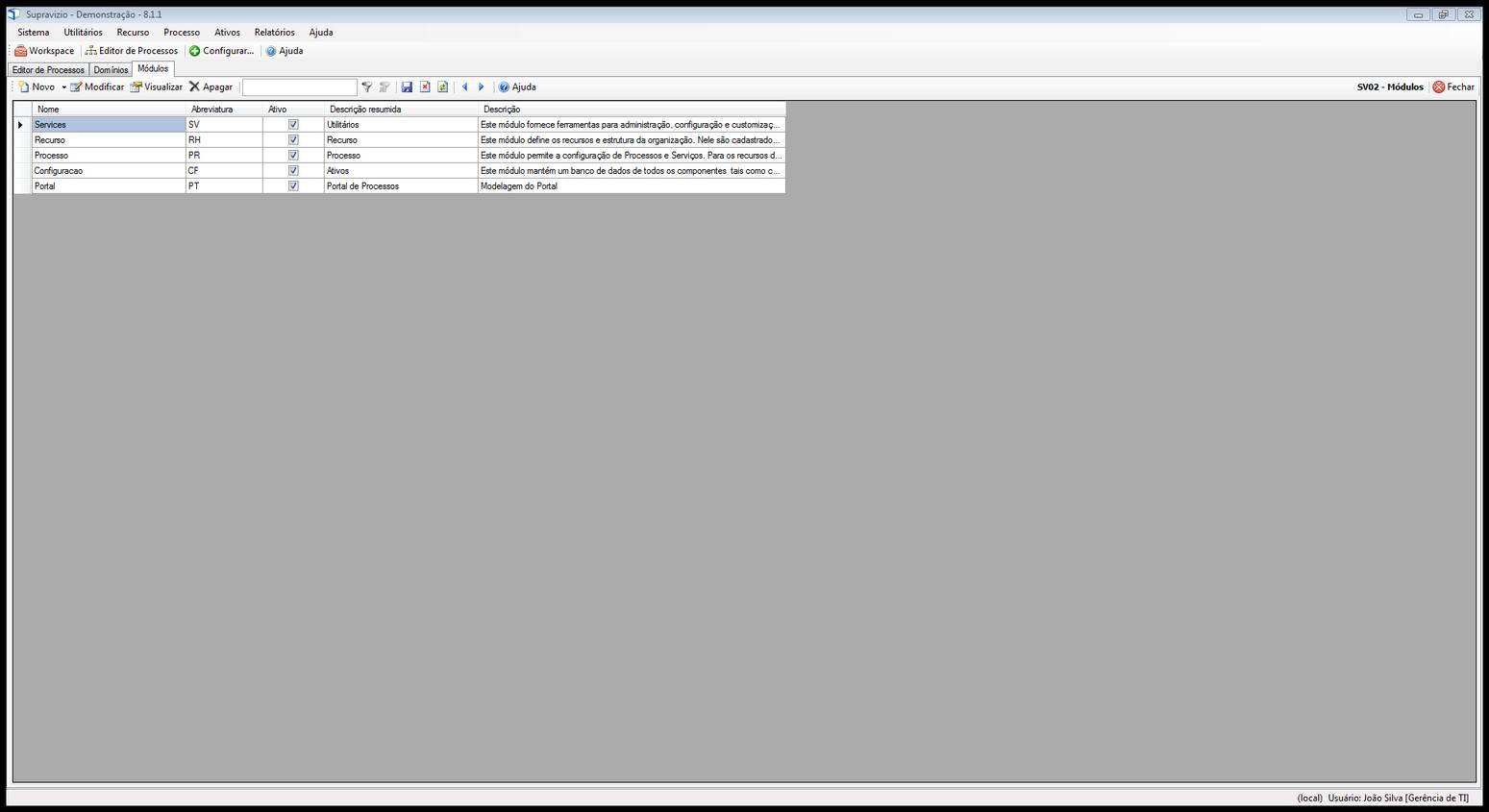Select the Configuracao name cell
This screenshot has width=1489, height=812.
109,171
